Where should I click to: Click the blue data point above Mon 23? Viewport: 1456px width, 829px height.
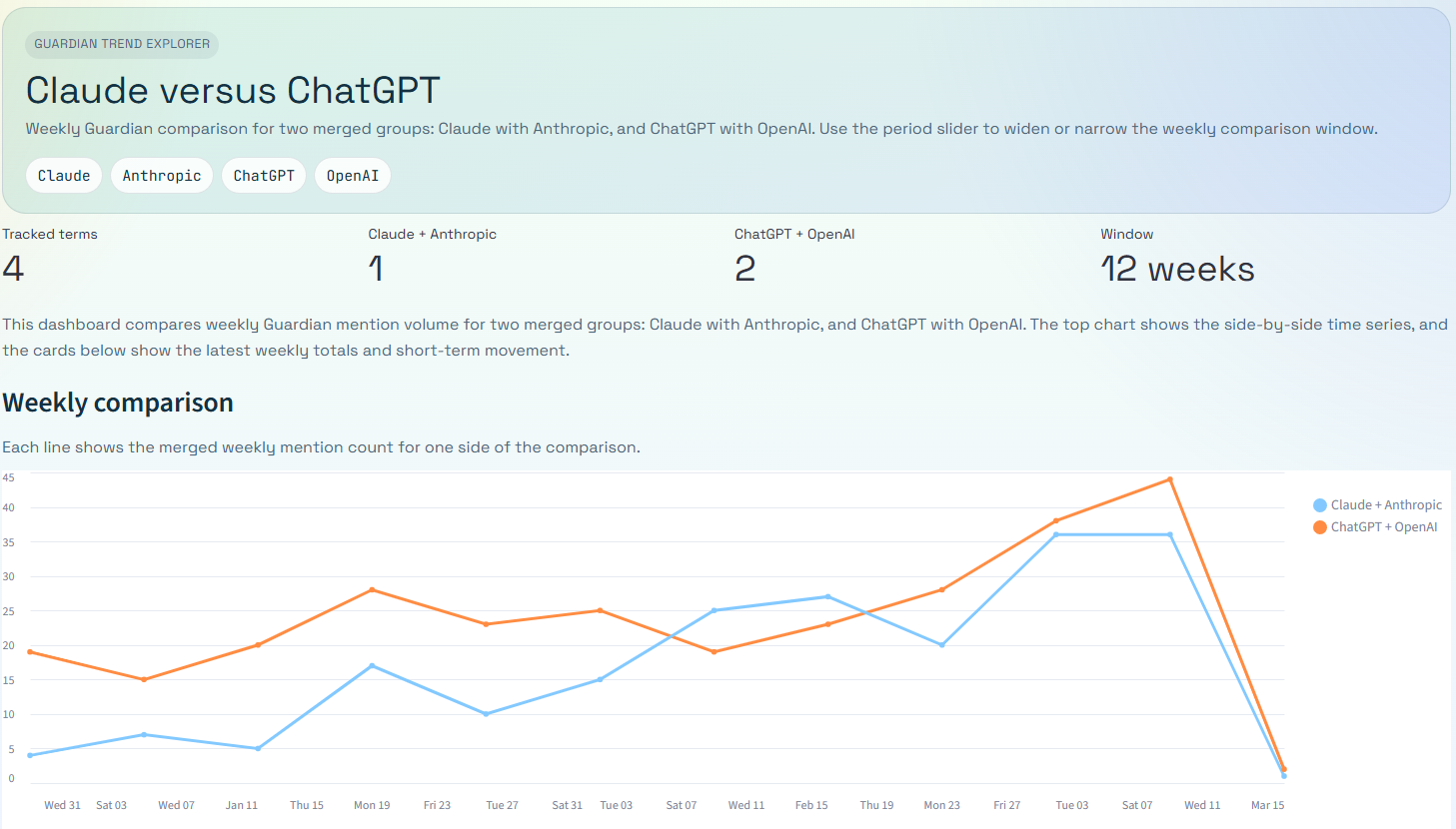[942, 645]
